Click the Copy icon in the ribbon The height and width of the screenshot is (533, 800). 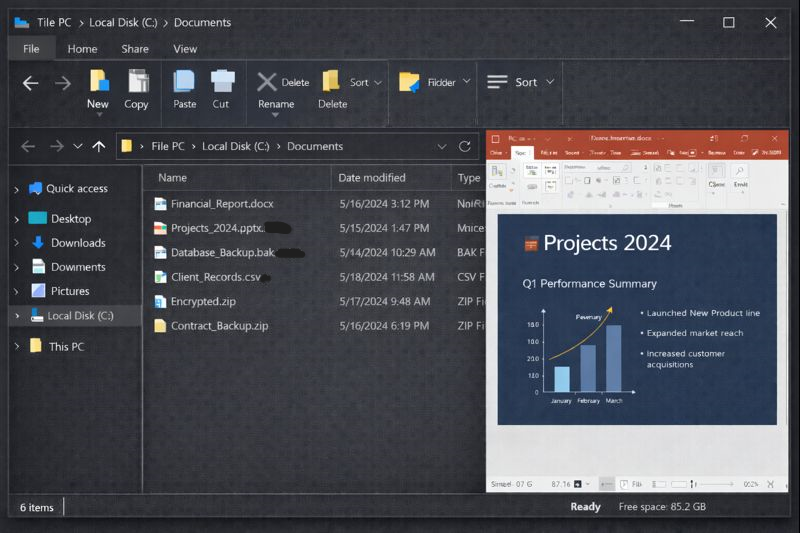coord(137,81)
